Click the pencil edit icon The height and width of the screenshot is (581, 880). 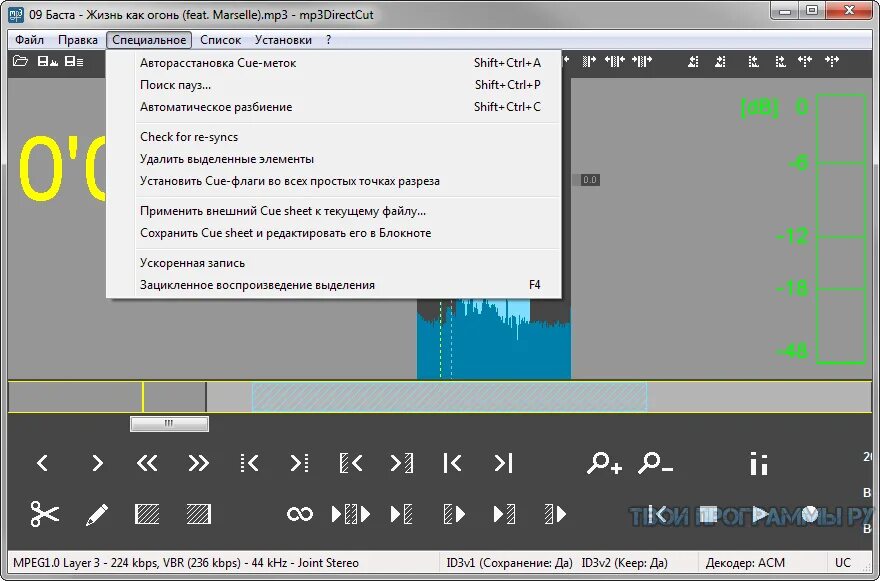[x=97, y=514]
